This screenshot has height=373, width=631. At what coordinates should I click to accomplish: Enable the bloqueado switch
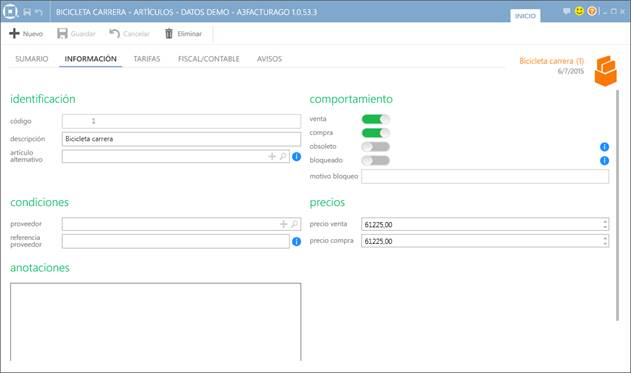tap(375, 161)
